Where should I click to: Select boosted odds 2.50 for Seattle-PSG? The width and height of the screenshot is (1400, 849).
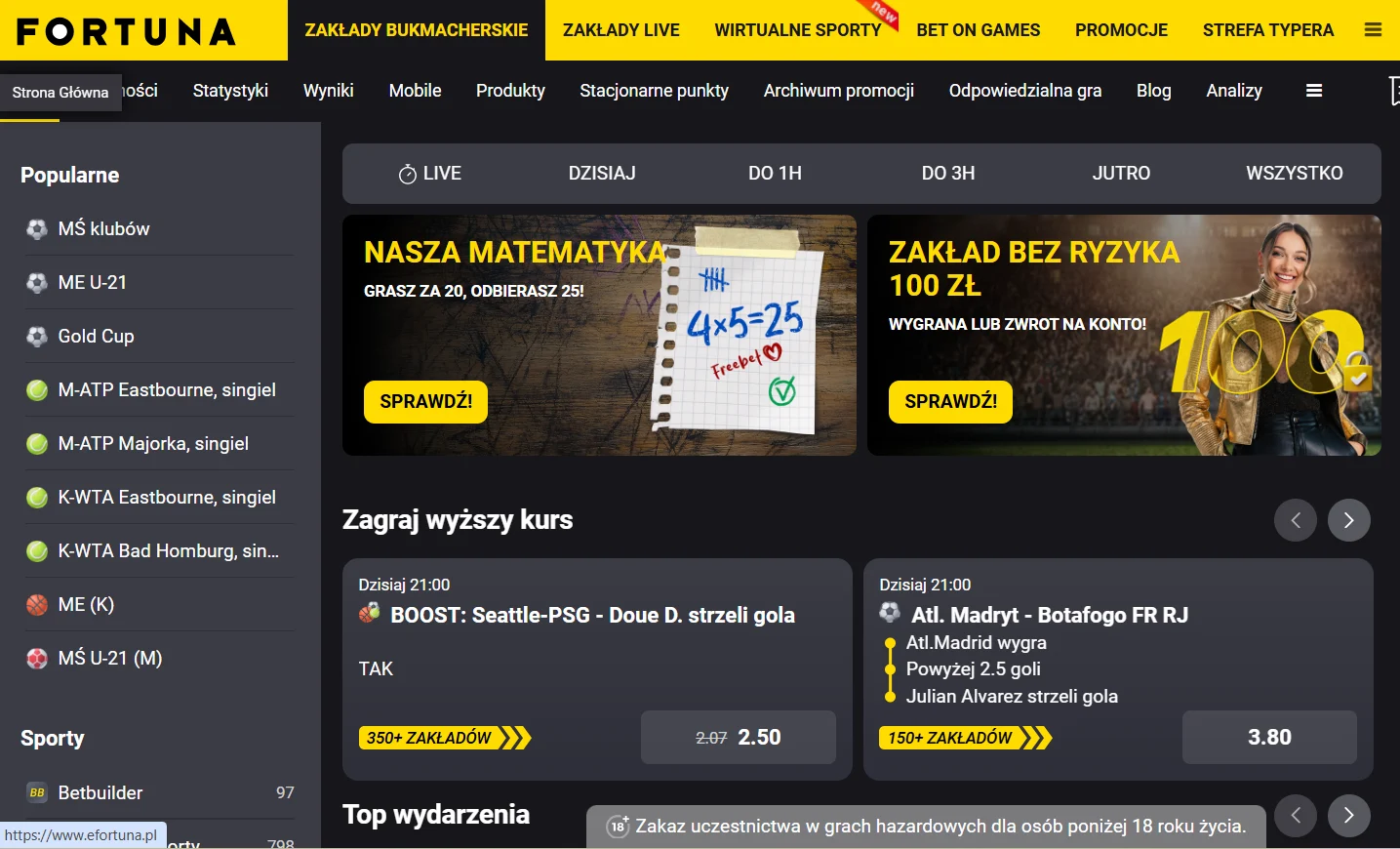pos(738,737)
